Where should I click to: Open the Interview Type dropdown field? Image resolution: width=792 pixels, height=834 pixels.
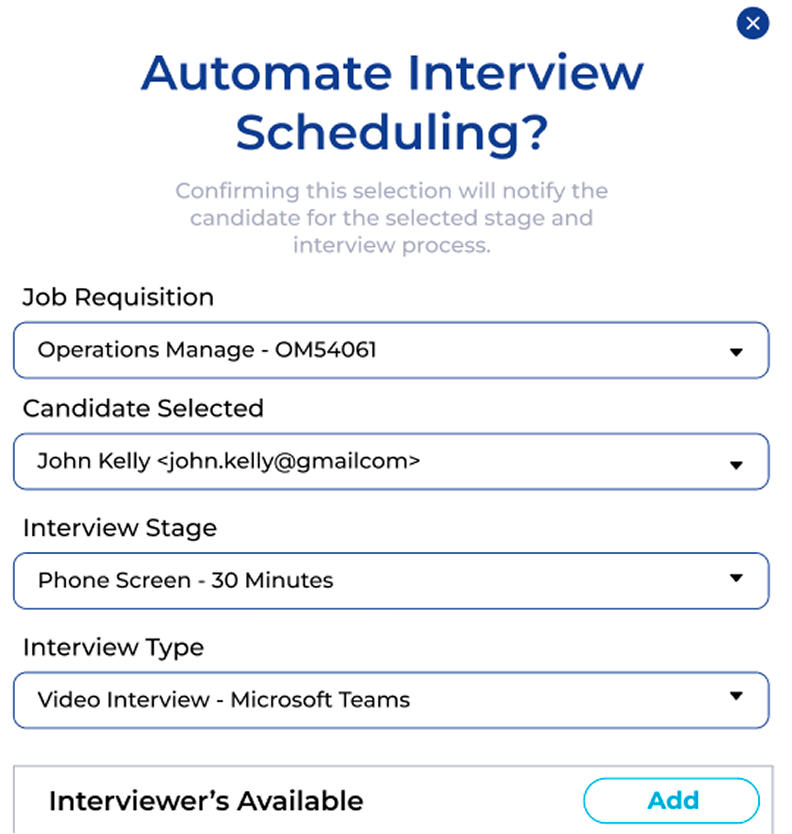point(390,699)
